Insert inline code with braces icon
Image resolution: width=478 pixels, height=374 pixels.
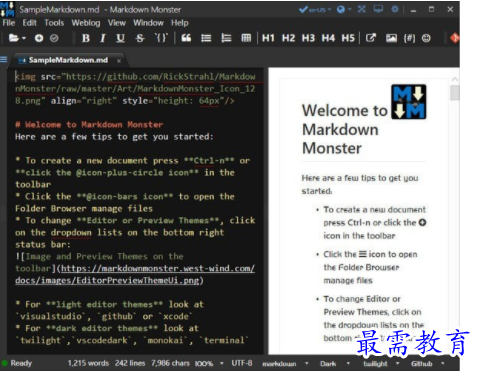[162, 38]
